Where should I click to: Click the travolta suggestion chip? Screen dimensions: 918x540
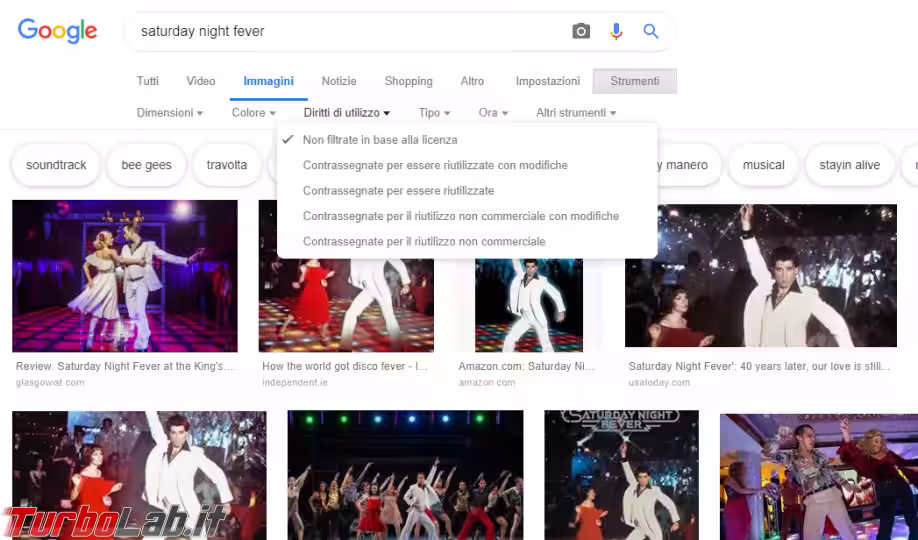click(x=227, y=165)
